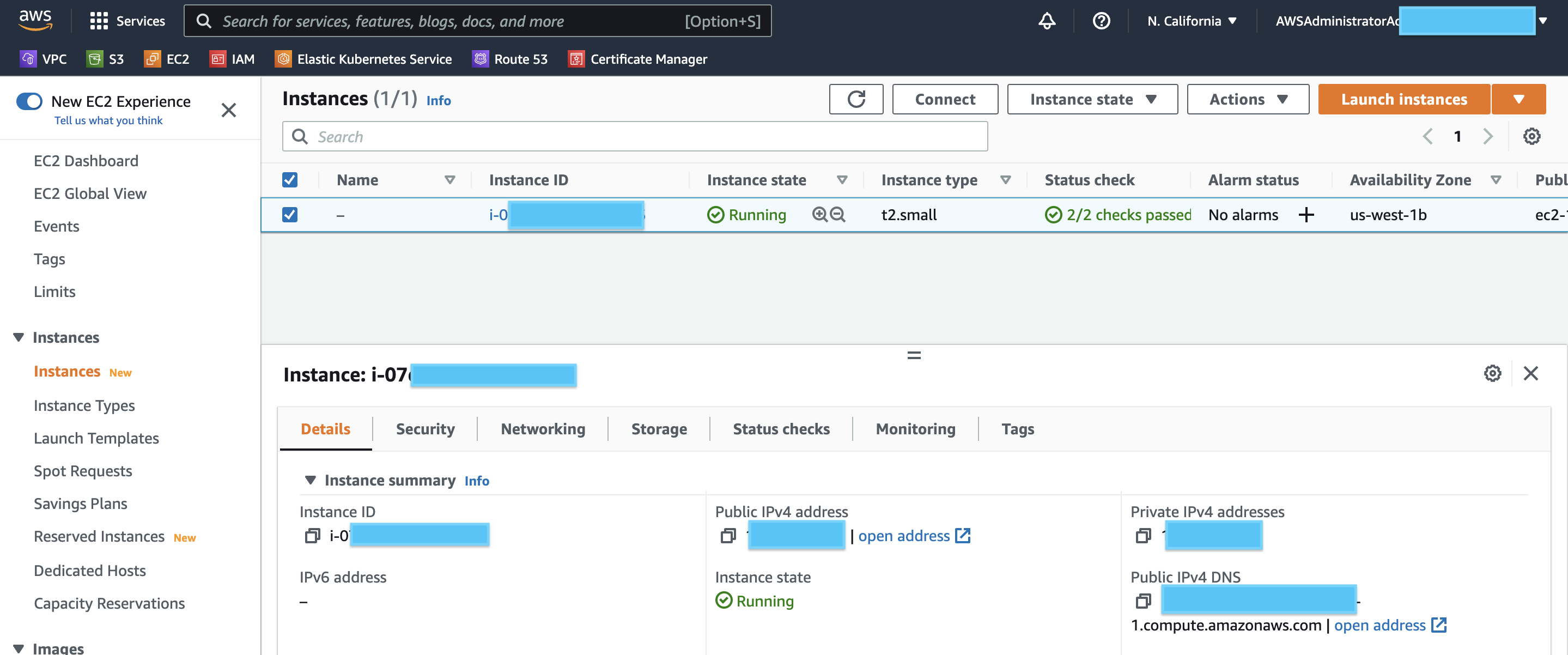Viewport: 1568px width, 655px height.
Task: Close the instance detail panel
Action: tap(1530, 373)
